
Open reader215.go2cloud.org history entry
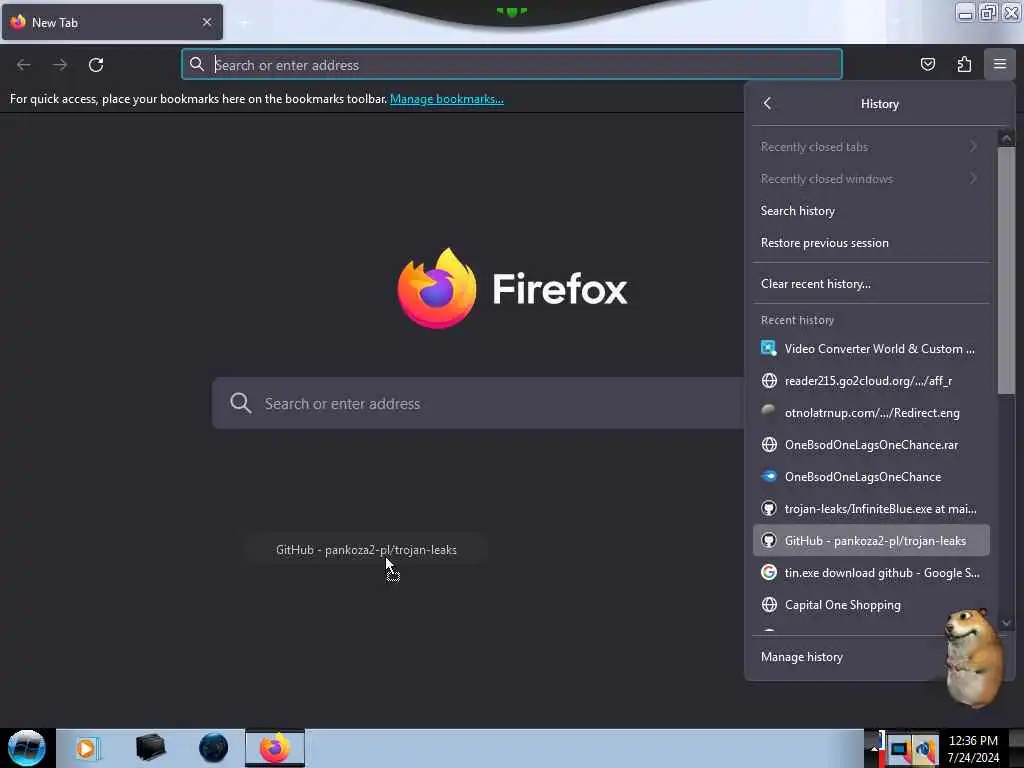(x=871, y=380)
